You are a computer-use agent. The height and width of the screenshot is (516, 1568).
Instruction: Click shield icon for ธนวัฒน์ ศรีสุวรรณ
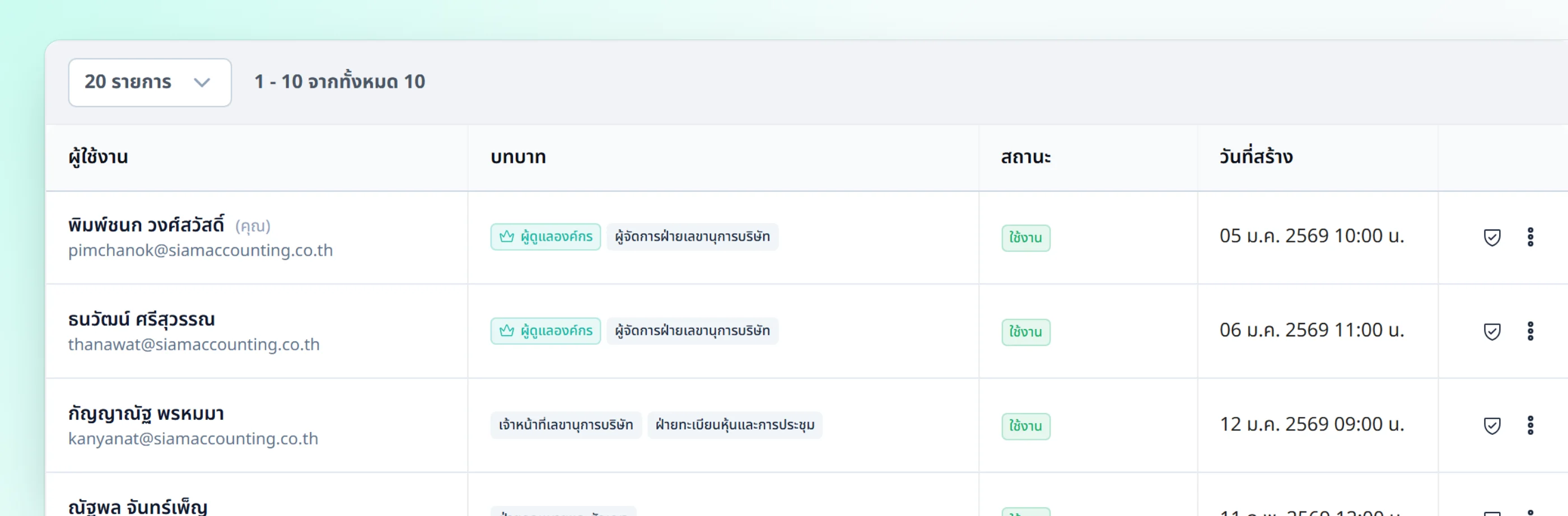[1492, 332]
